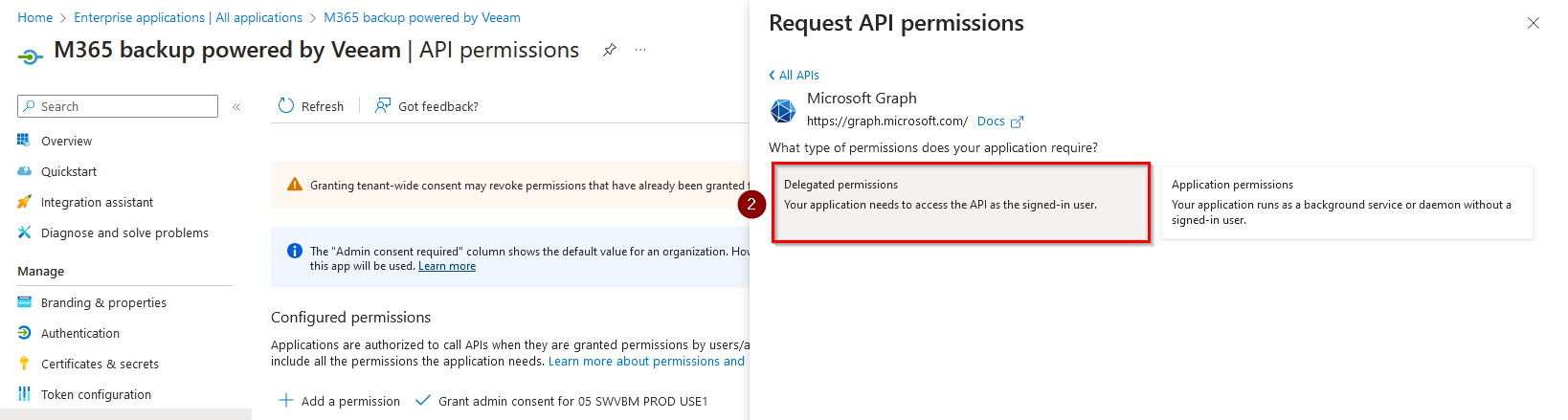This screenshot has width=1568, height=420.
Task: Click the plus icon for Add a permission
Action: (286, 400)
